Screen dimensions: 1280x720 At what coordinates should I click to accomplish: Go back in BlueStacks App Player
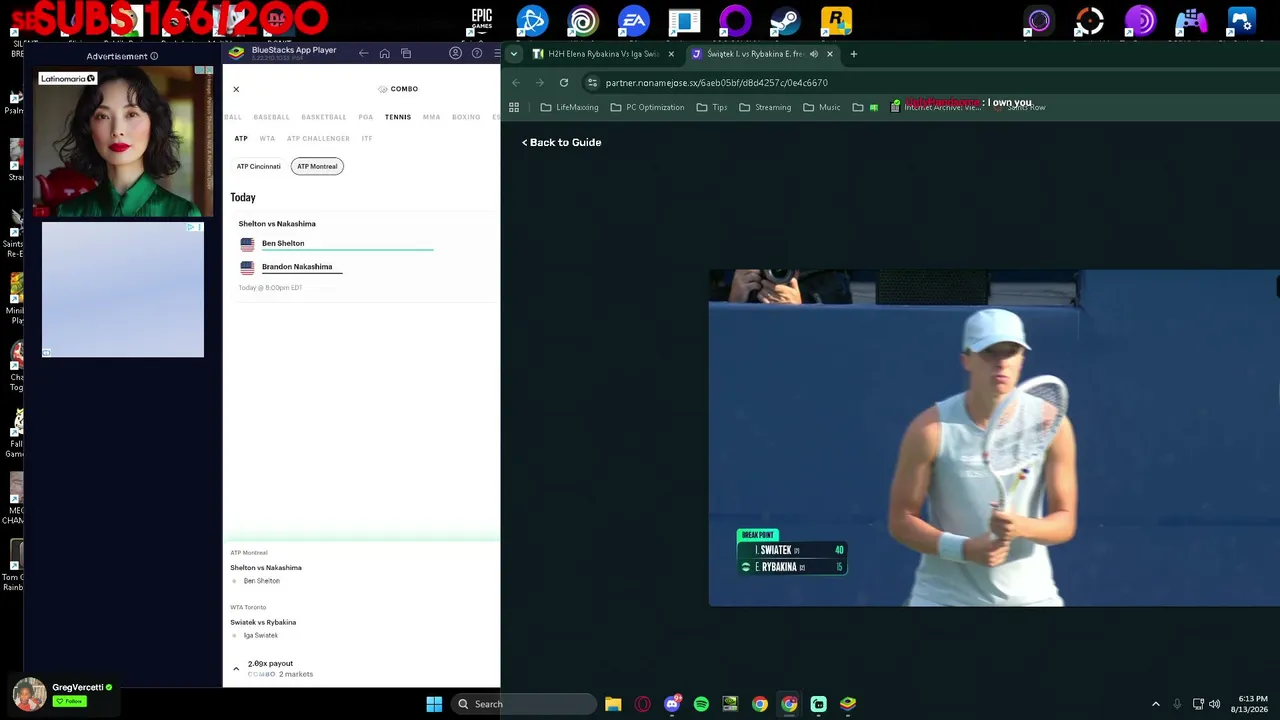364,53
